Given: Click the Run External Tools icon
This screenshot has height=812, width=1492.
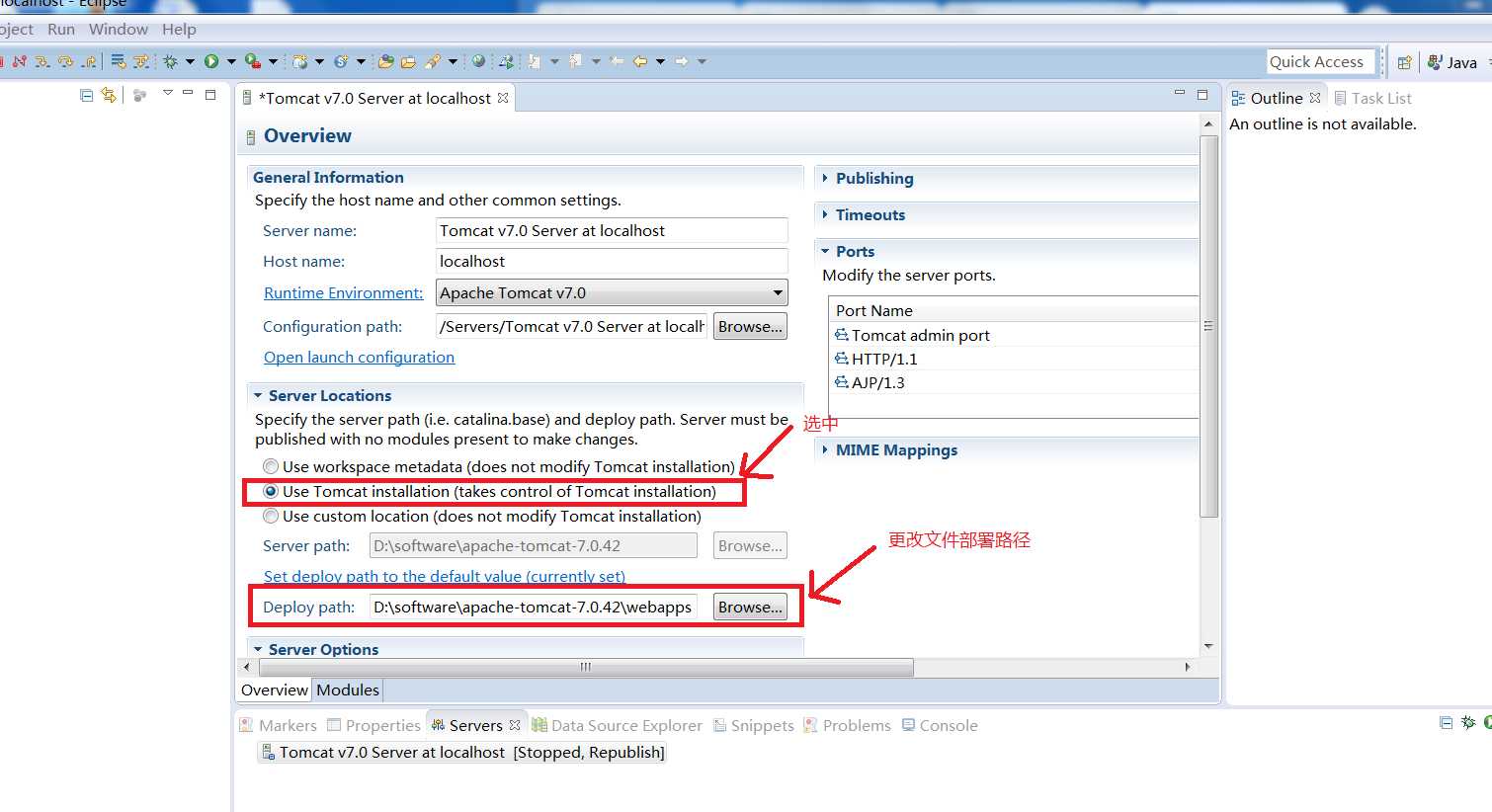Looking at the screenshot, I should coord(253,61).
